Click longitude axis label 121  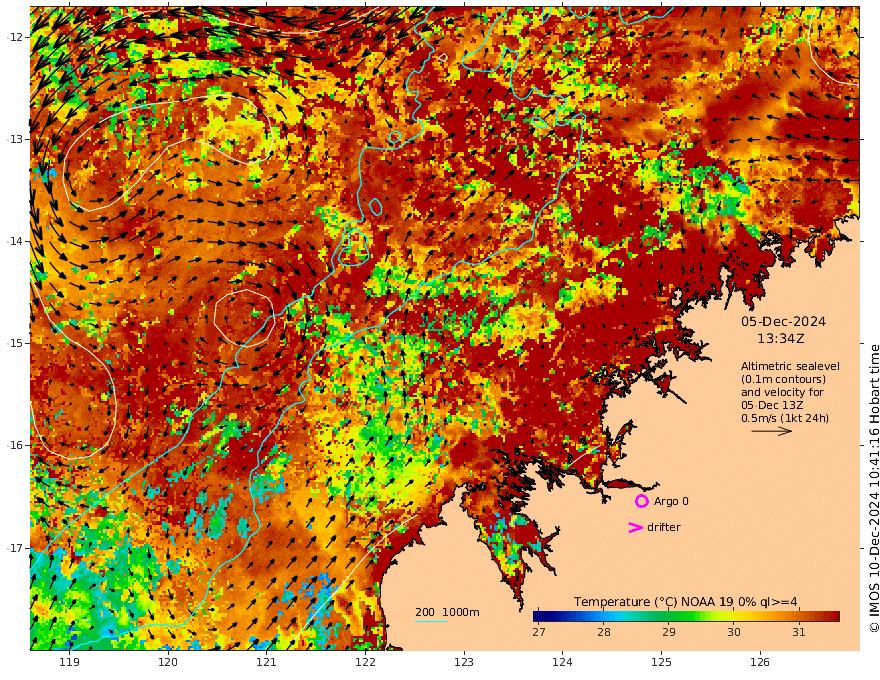coord(267,663)
